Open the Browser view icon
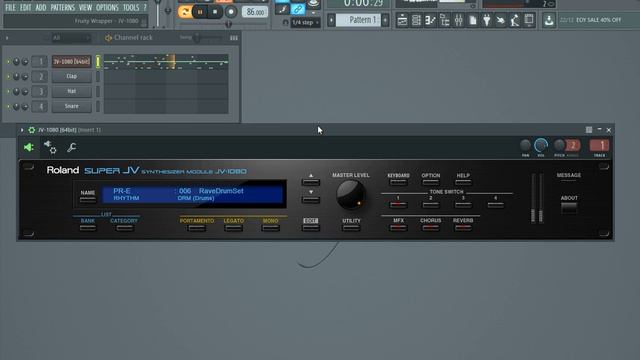Image resolution: width=640 pixels, height=360 pixels. tap(444, 20)
